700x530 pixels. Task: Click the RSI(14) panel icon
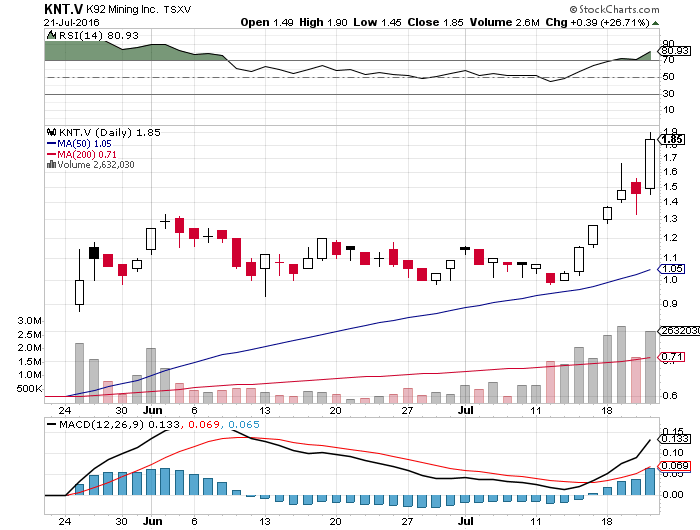(x=51, y=35)
